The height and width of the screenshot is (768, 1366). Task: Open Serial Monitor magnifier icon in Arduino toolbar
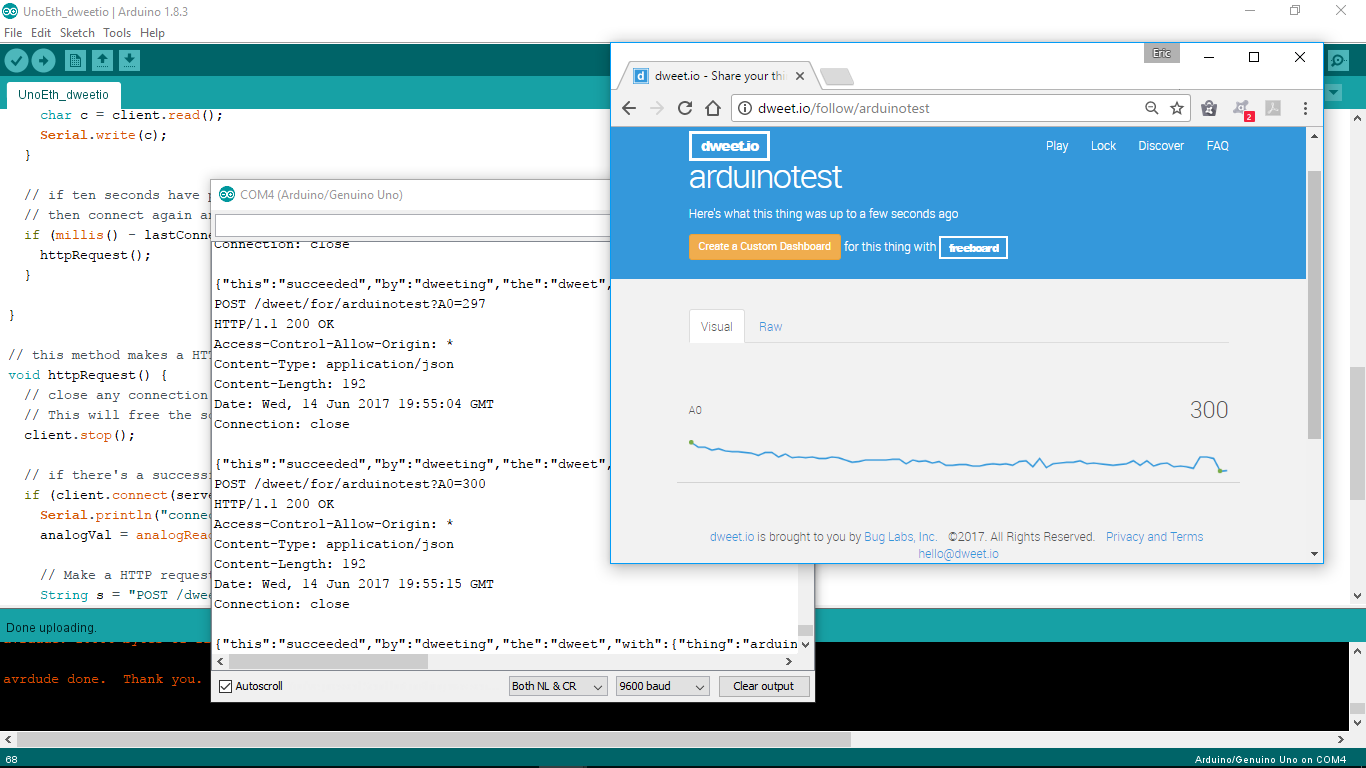tap(1339, 61)
